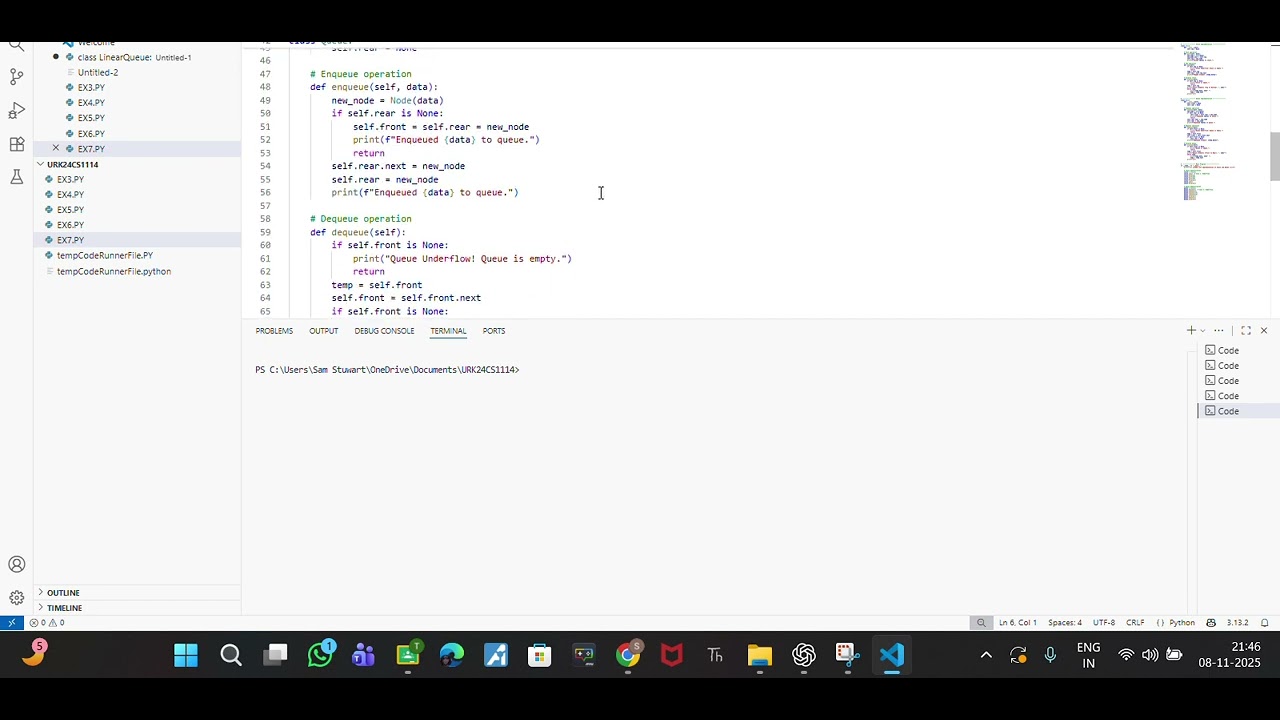Select EX5.PY in open editors list

pyautogui.click(x=91, y=118)
